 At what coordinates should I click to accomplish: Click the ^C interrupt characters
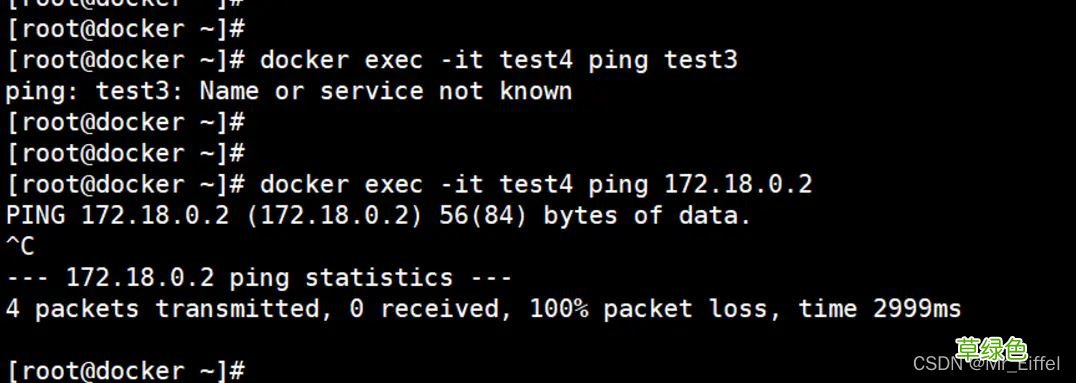[x=20, y=246]
